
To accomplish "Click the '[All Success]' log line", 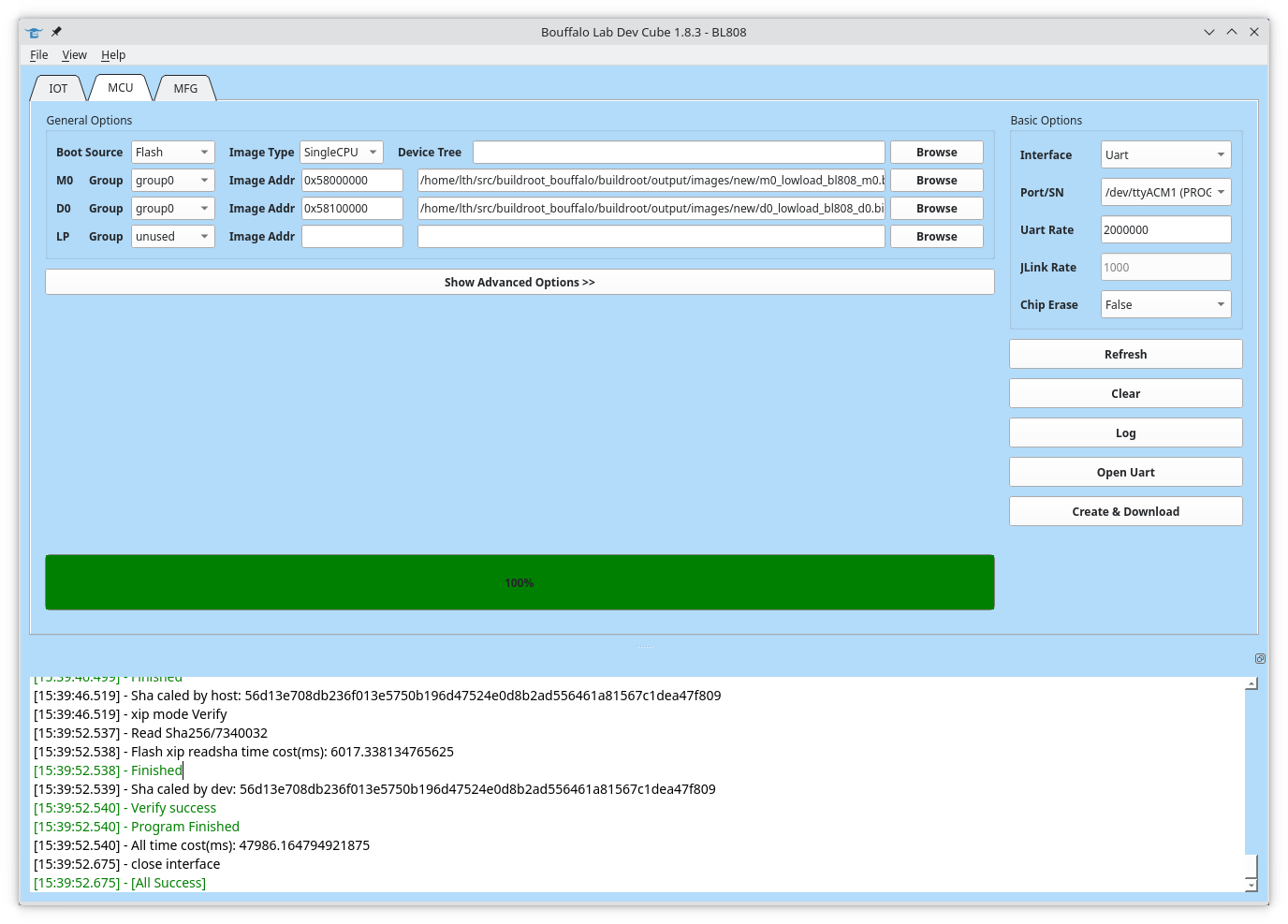I will (120, 883).
